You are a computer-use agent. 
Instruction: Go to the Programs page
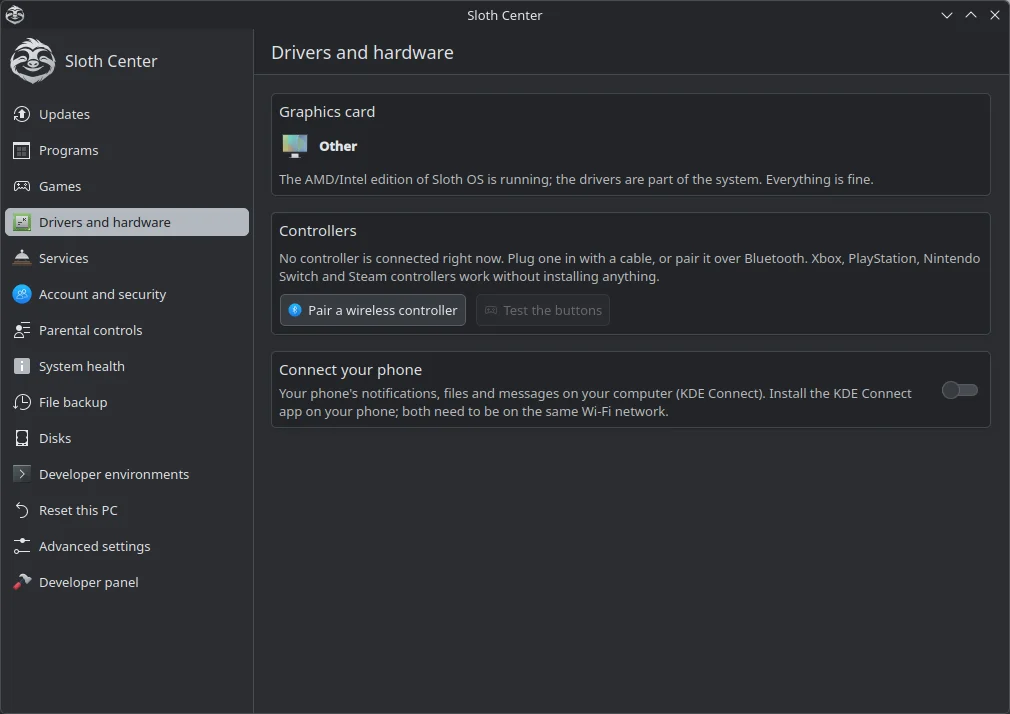pyautogui.click(x=127, y=150)
